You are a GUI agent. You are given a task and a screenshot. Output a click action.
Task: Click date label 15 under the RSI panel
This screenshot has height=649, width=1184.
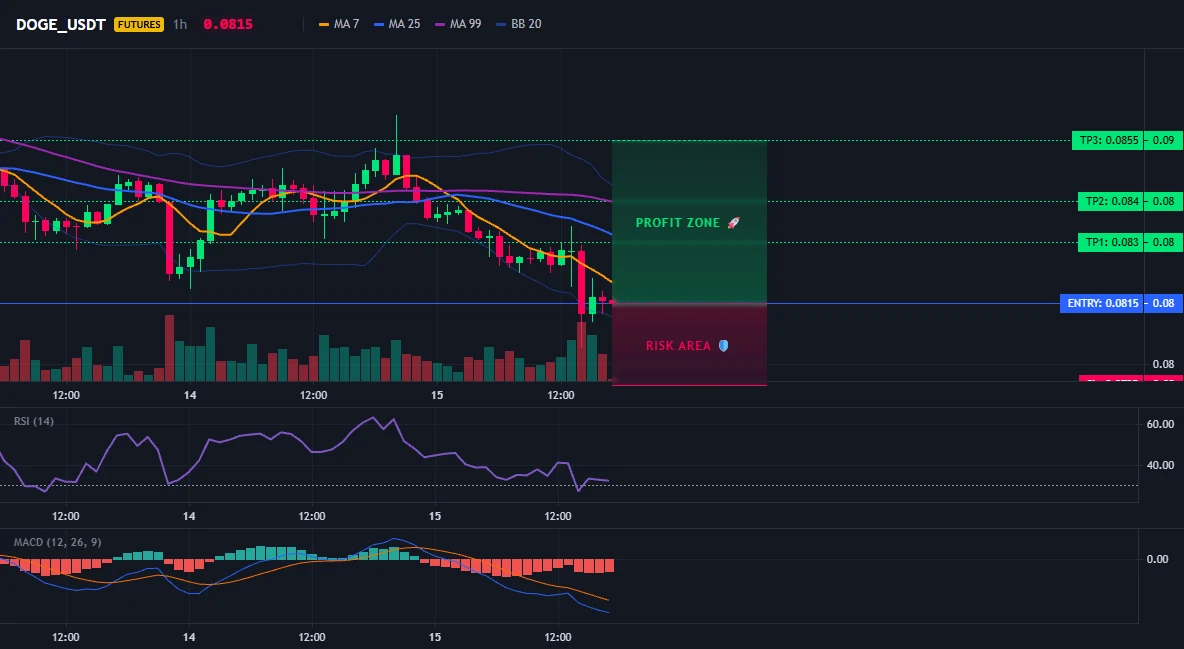[435, 516]
